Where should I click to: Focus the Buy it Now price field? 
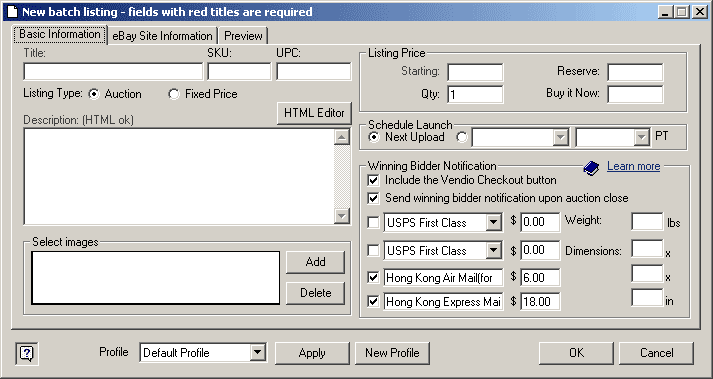tap(635, 95)
